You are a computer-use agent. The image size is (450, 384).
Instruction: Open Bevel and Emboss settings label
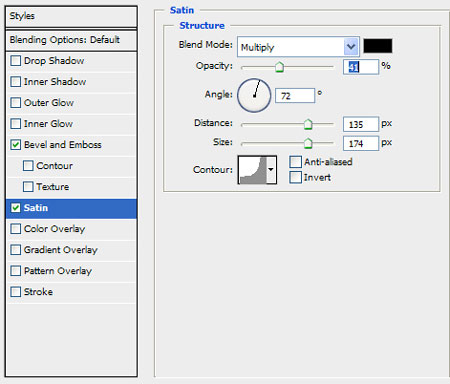63,145
